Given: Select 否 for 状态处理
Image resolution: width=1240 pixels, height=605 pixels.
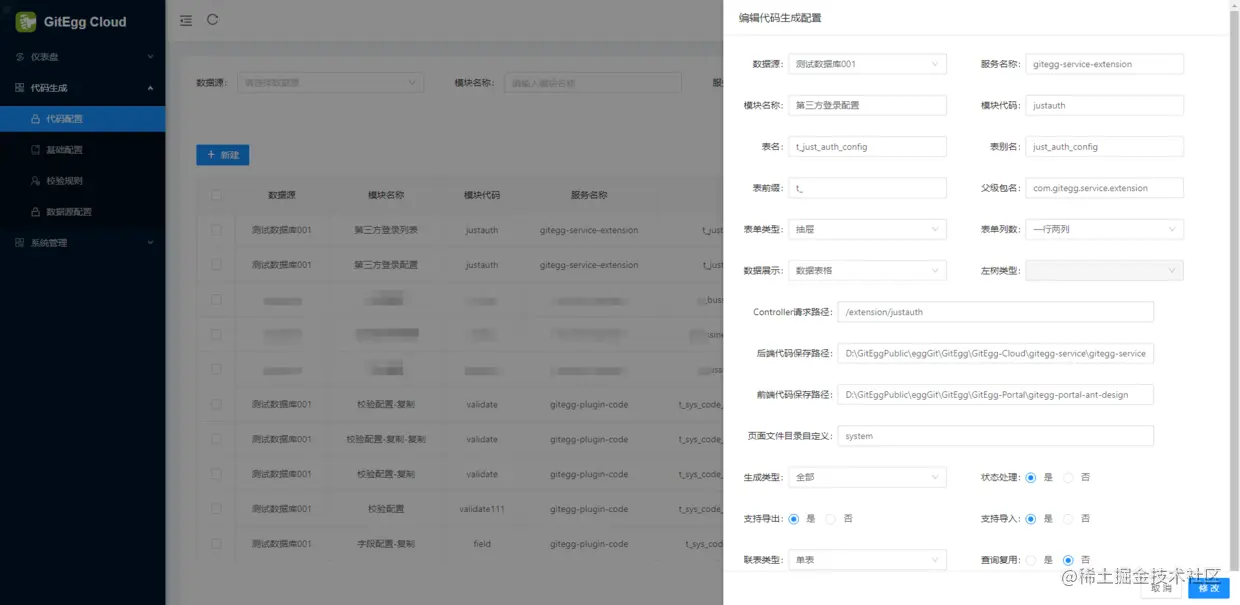Looking at the screenshot, I should (x=1068, y=477).
